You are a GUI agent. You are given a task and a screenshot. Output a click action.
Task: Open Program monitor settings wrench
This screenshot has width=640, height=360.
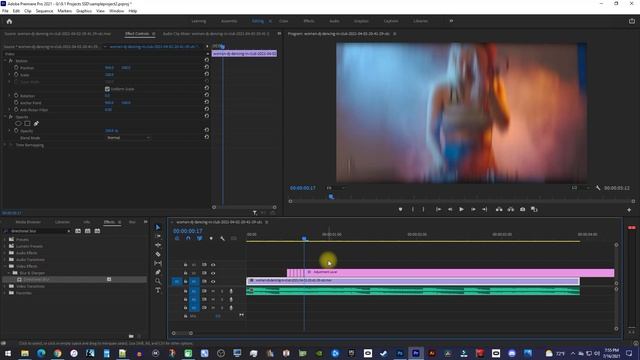click(x=598, y=188)
